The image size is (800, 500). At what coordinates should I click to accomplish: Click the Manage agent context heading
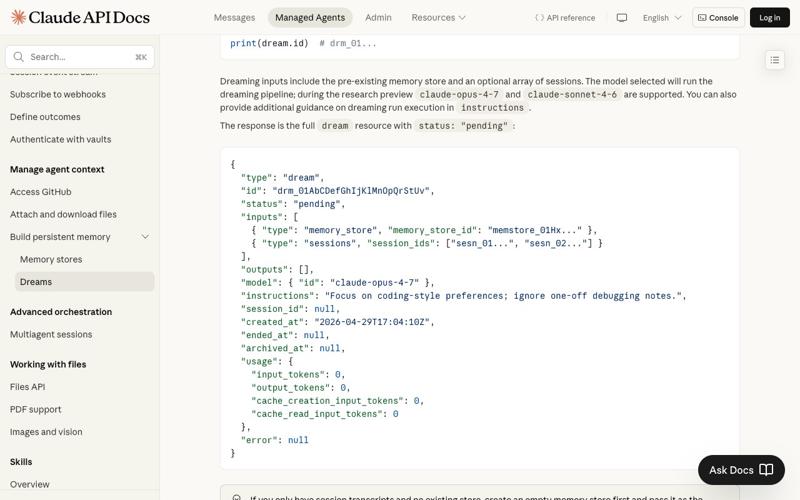click(x=57, y=169)
